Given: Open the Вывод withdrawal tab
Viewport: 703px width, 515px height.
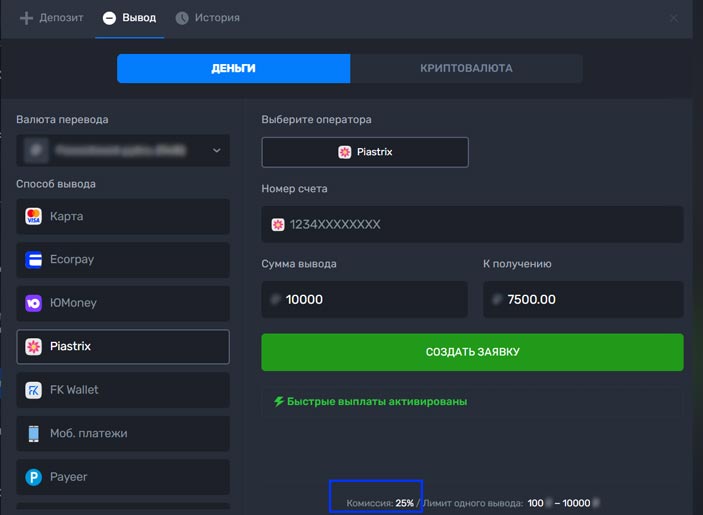Looking at the screenshot, I should (x=129, y=18).
